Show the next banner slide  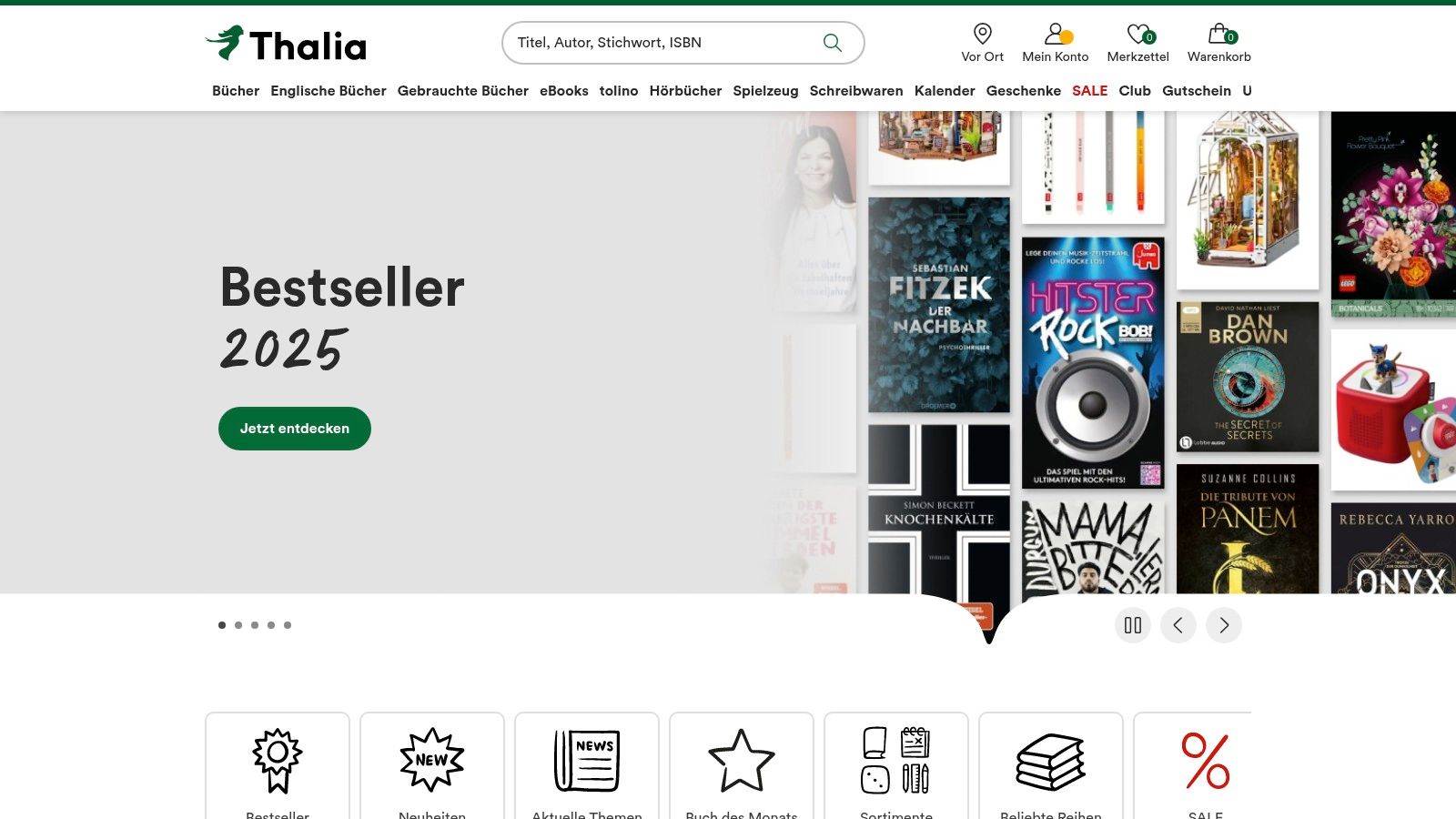tap(1224, 625)
